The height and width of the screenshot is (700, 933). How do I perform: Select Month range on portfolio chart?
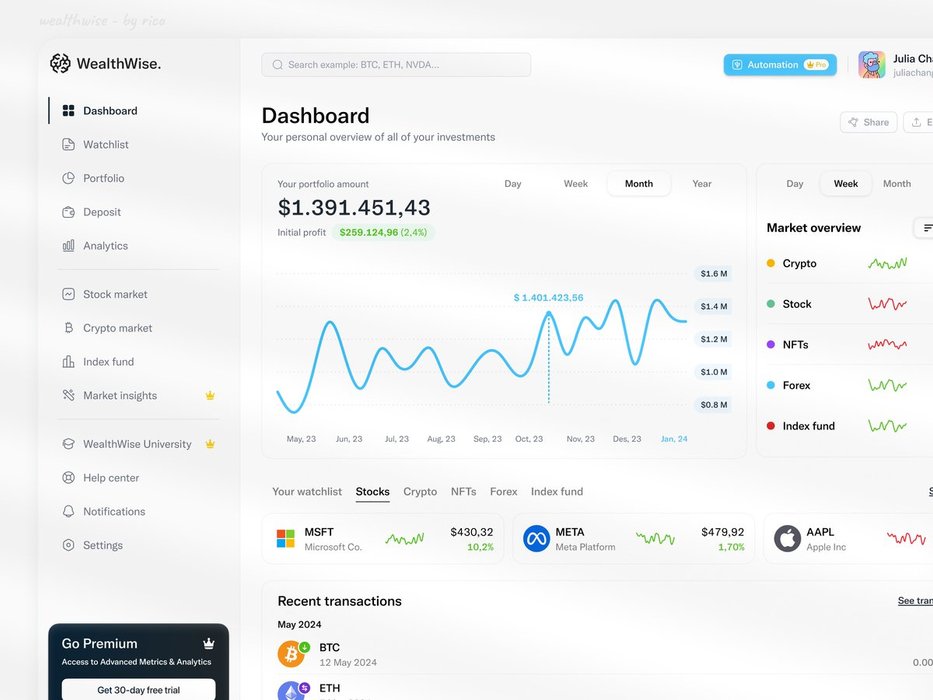point(638,184)
